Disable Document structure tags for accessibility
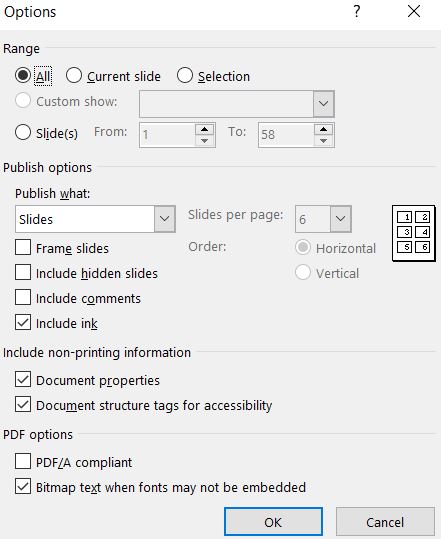Viewport: 441px width, 539px height. pyautogui.click(x=23, y=405)
